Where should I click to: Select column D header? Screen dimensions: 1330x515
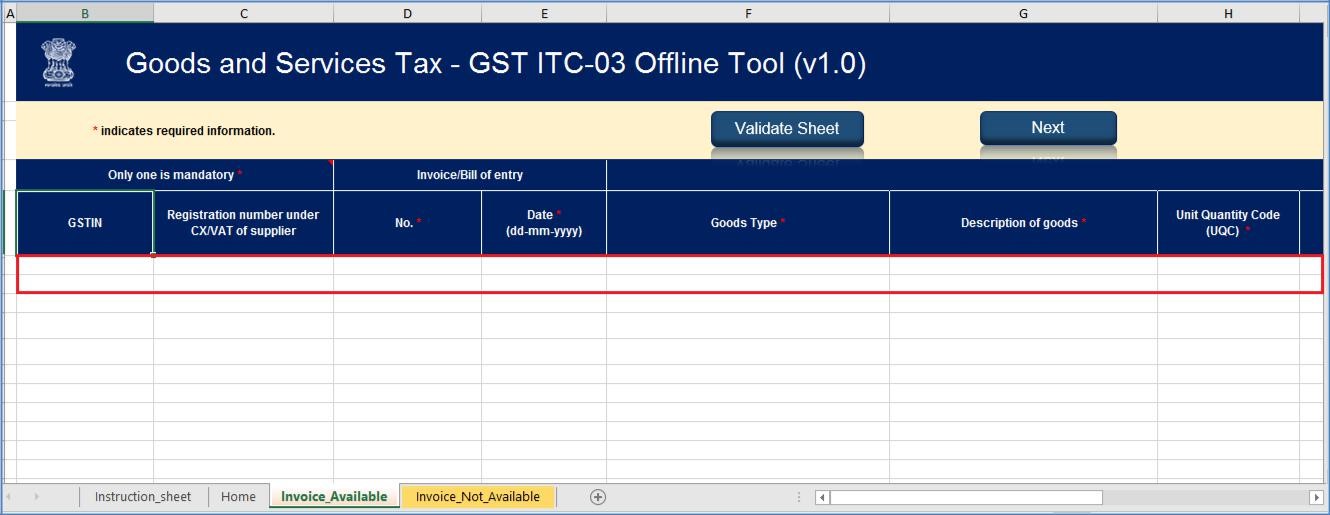(407, 13)
